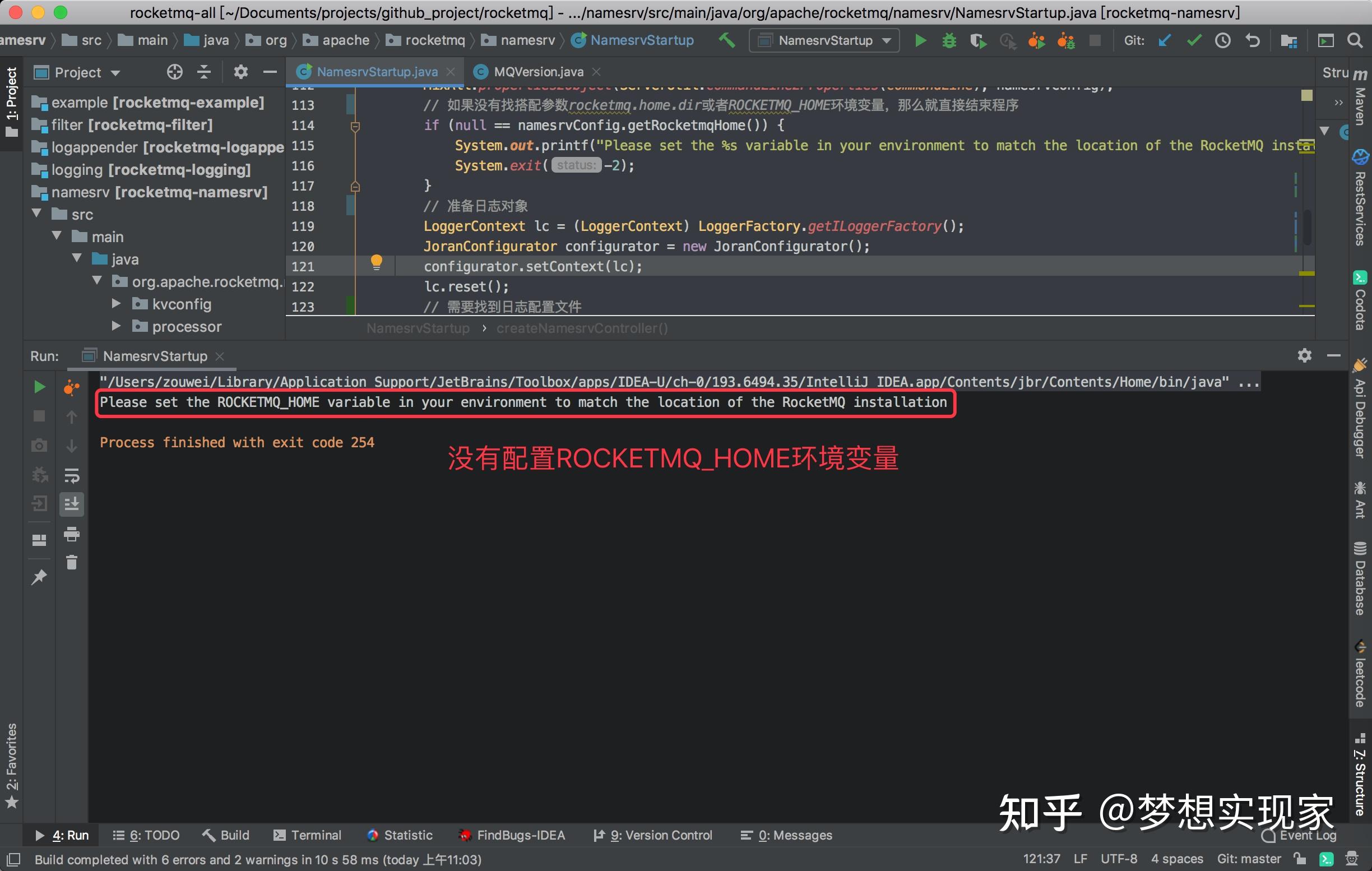
Task: Open the 0: Messages tool window
Action: pyautogui.click(x=786, y=835)
